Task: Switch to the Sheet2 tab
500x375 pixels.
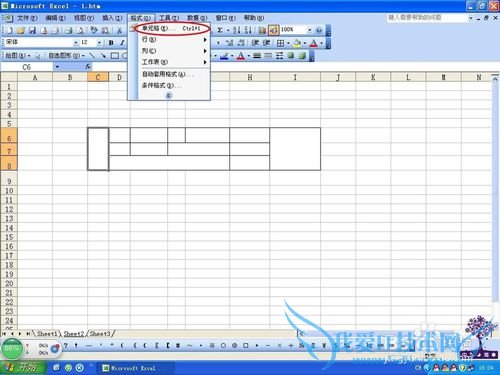Action: [74, 333]
